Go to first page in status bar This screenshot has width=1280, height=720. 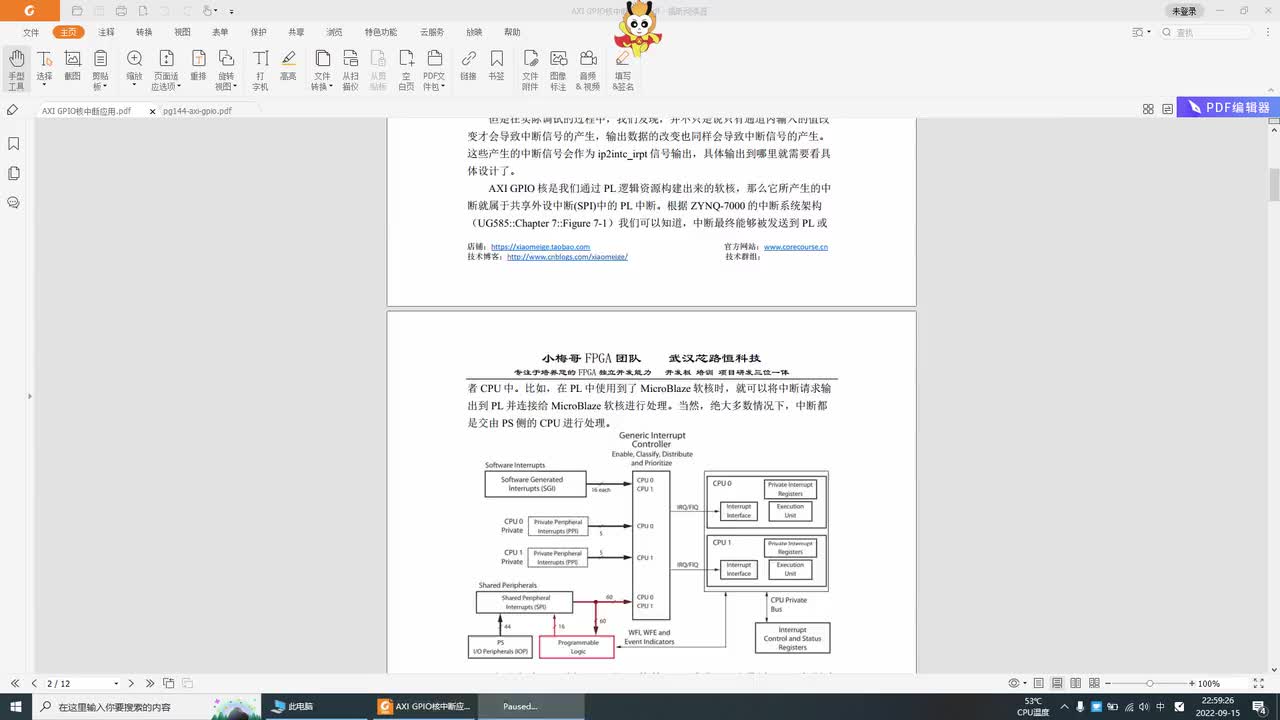point(15,683)
